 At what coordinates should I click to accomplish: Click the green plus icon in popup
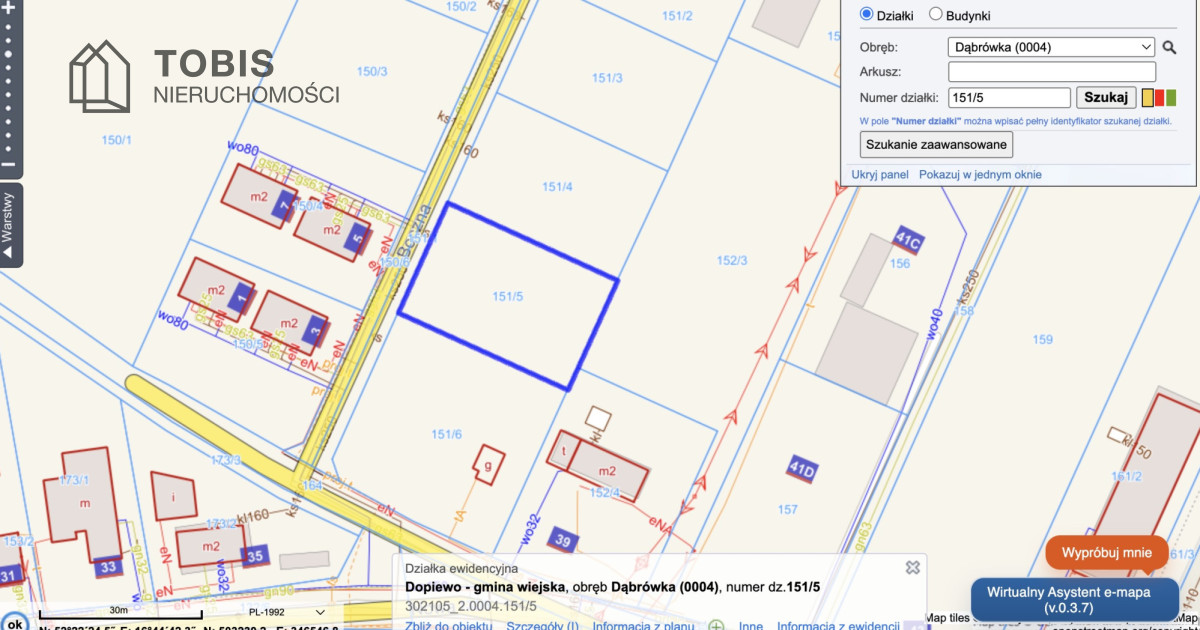(x=716, y=626)
